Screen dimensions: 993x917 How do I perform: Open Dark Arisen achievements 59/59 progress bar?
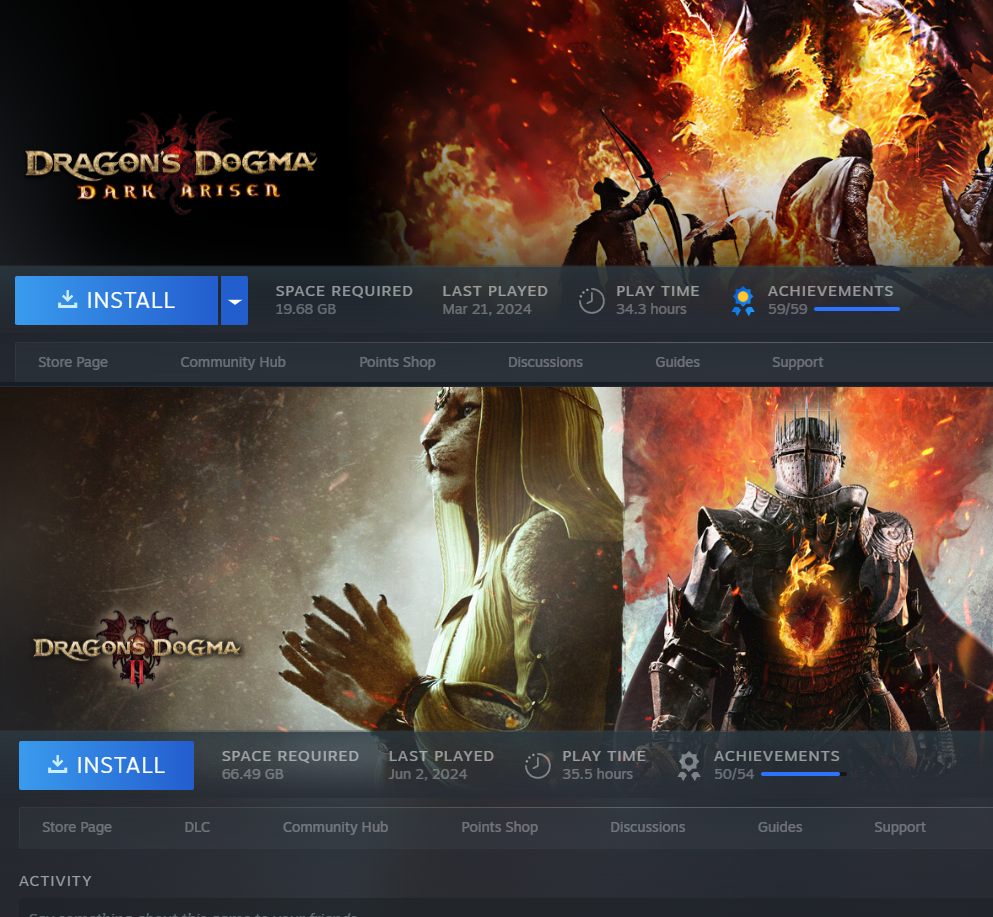[x=857, y=309]
